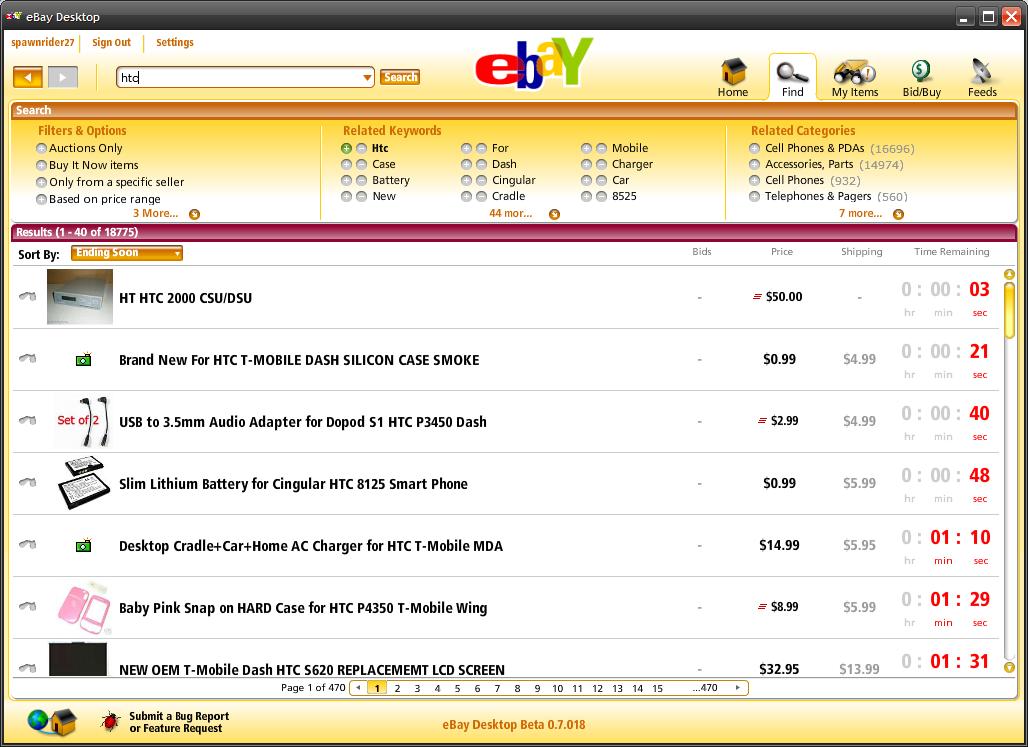The image size is (1028, 747).
Task: Click camera icon for Silicon Case Smoke listing
Action: (x=83, y=359)
